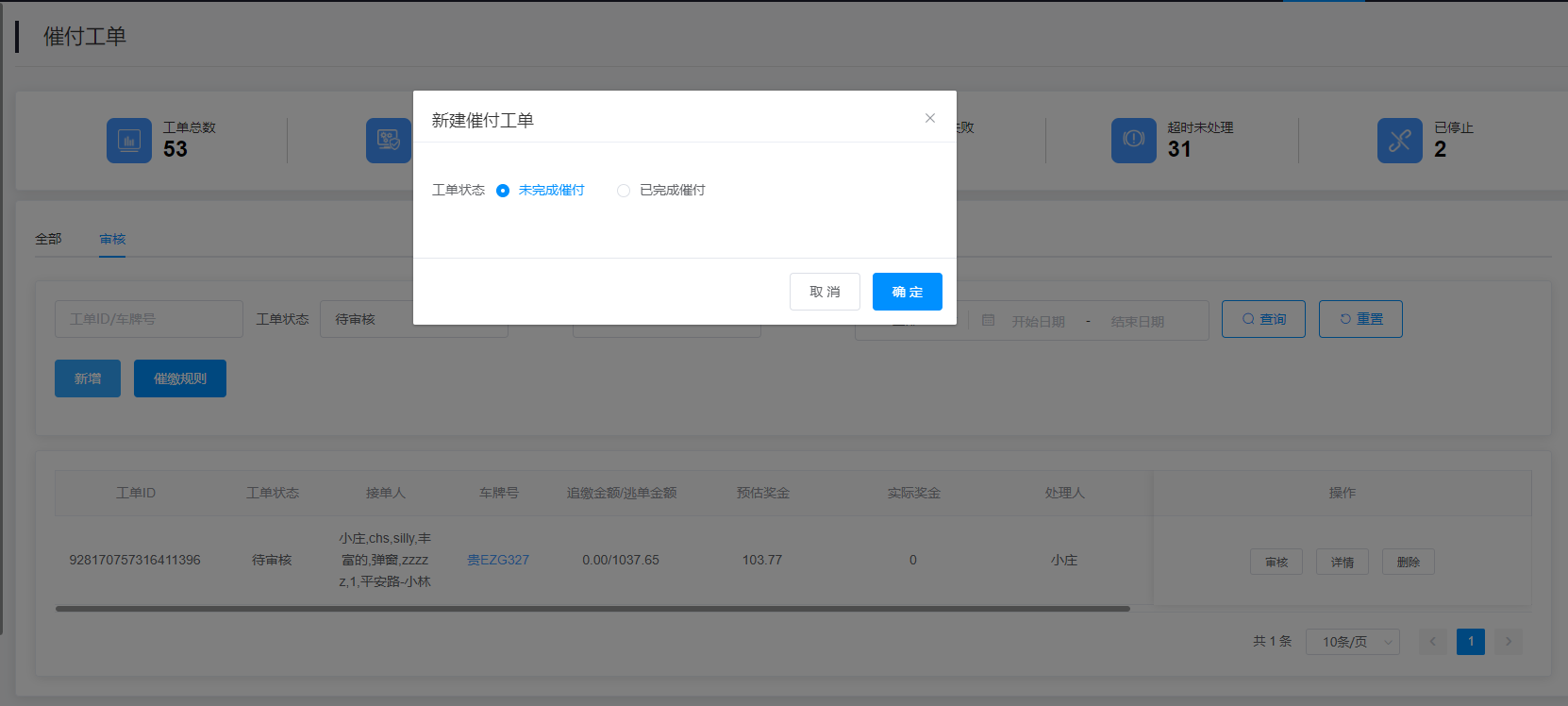This screenshot has width=1568, height=706.
Task: Click the calendar icon in date range
Action: point(988,320)
